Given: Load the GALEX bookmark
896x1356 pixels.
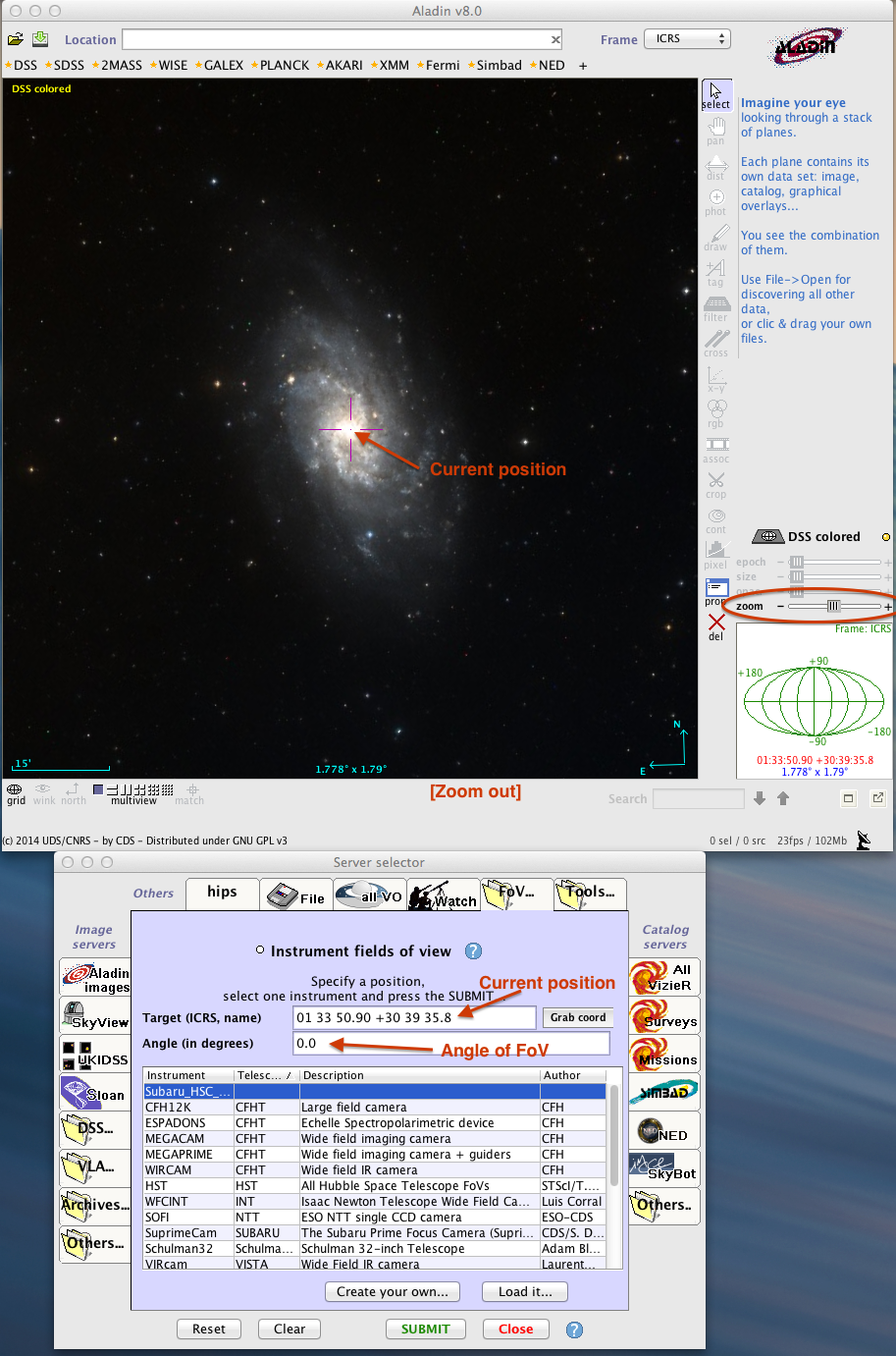Looking at the screenshot, I should tap(220, 65).
